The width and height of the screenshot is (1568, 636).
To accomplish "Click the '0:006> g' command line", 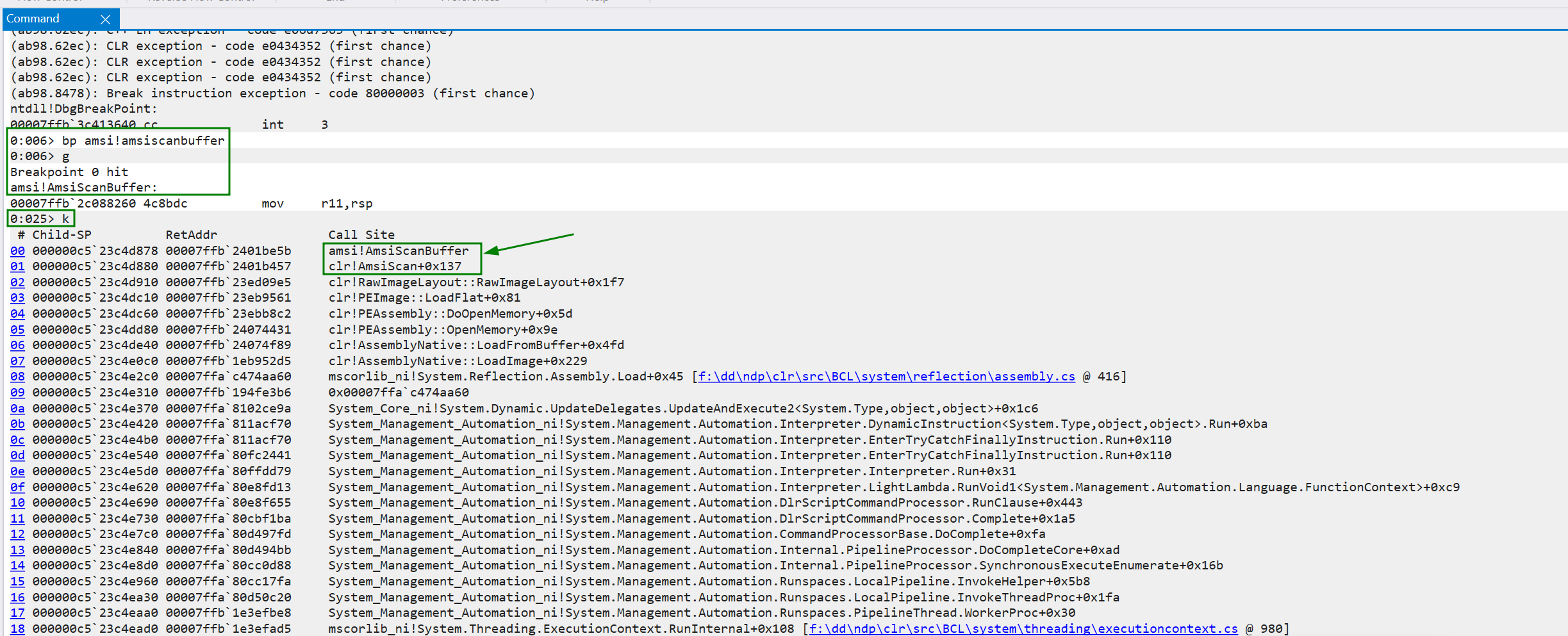I will 40,156.
